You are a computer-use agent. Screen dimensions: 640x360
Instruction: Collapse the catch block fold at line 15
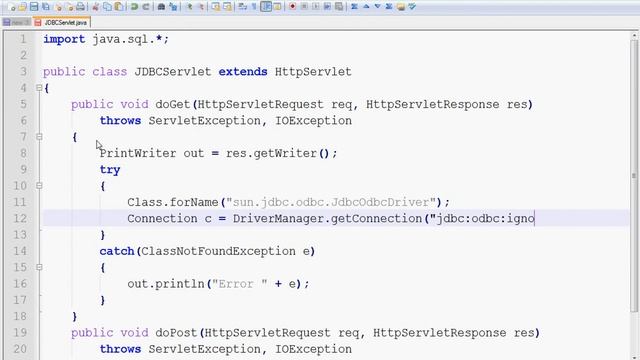39,267
